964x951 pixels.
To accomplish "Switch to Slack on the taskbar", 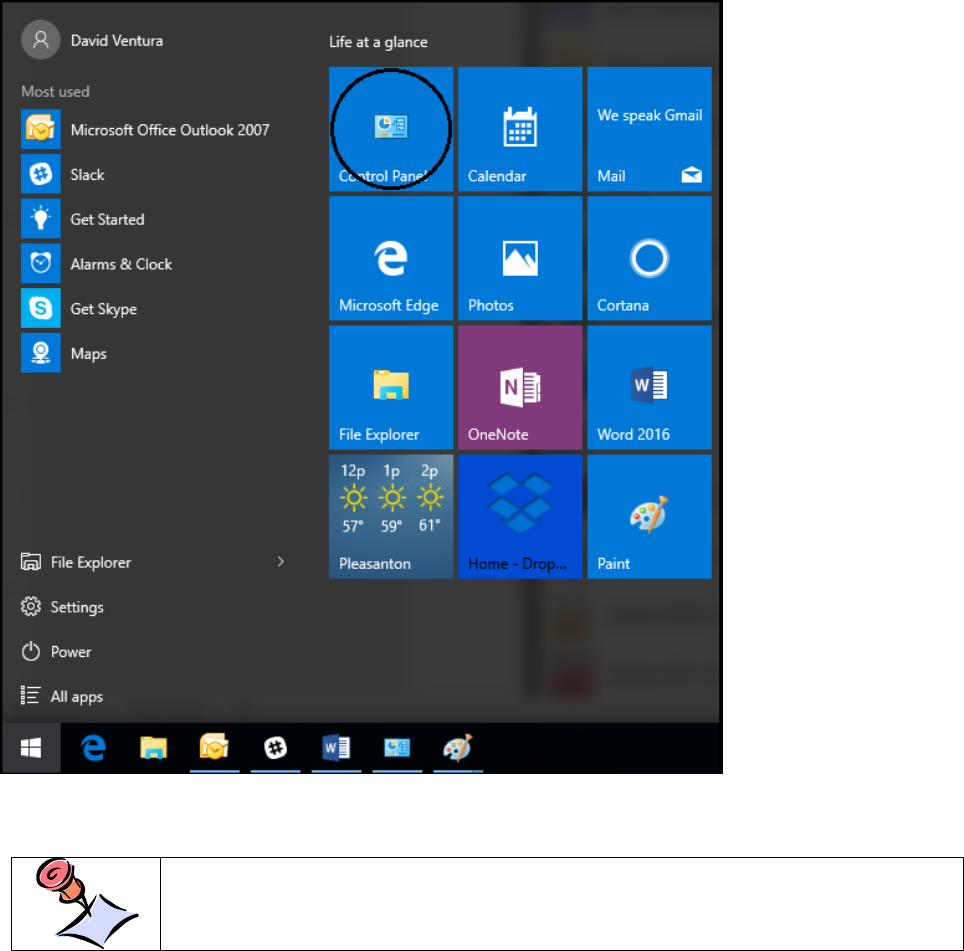I will (x=275, y=748).
